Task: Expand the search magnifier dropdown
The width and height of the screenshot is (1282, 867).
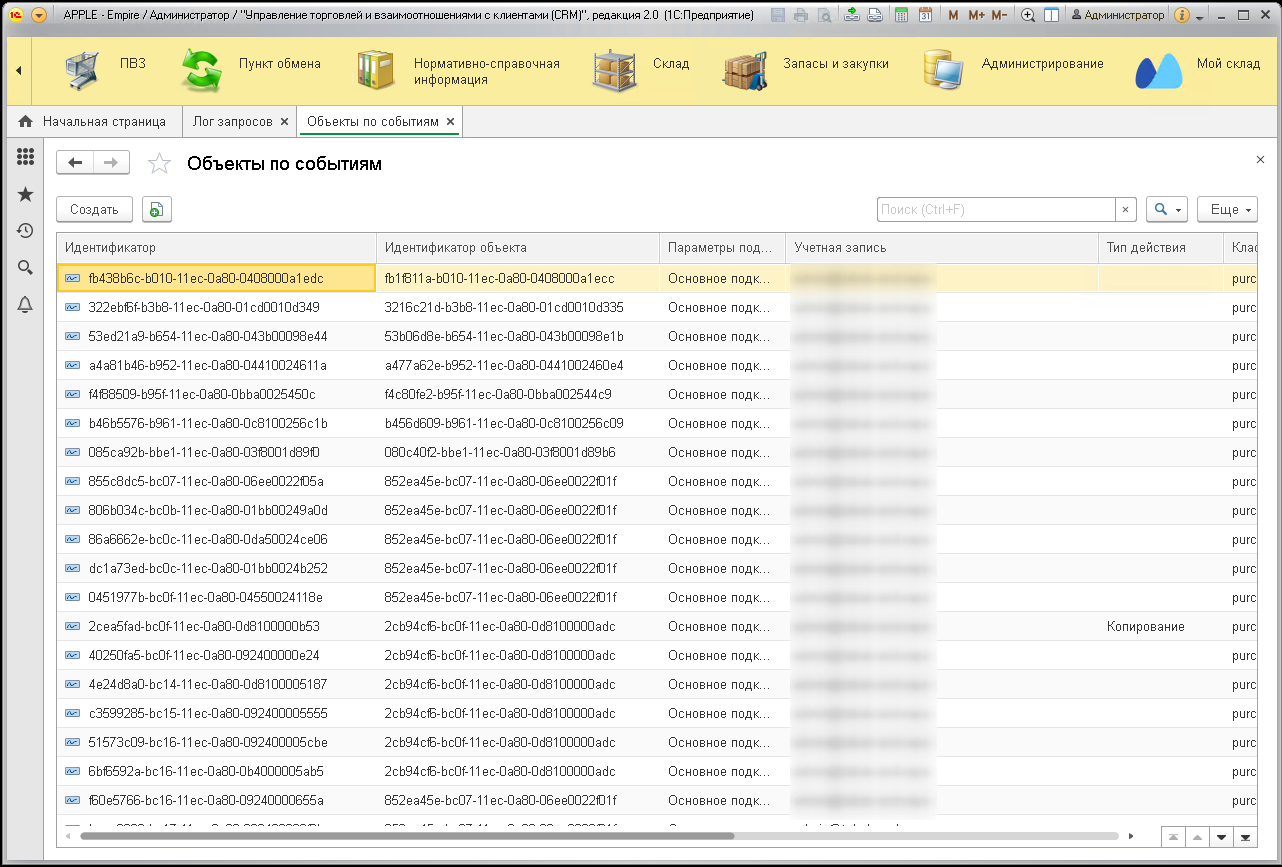Action: click(1166, 209)
